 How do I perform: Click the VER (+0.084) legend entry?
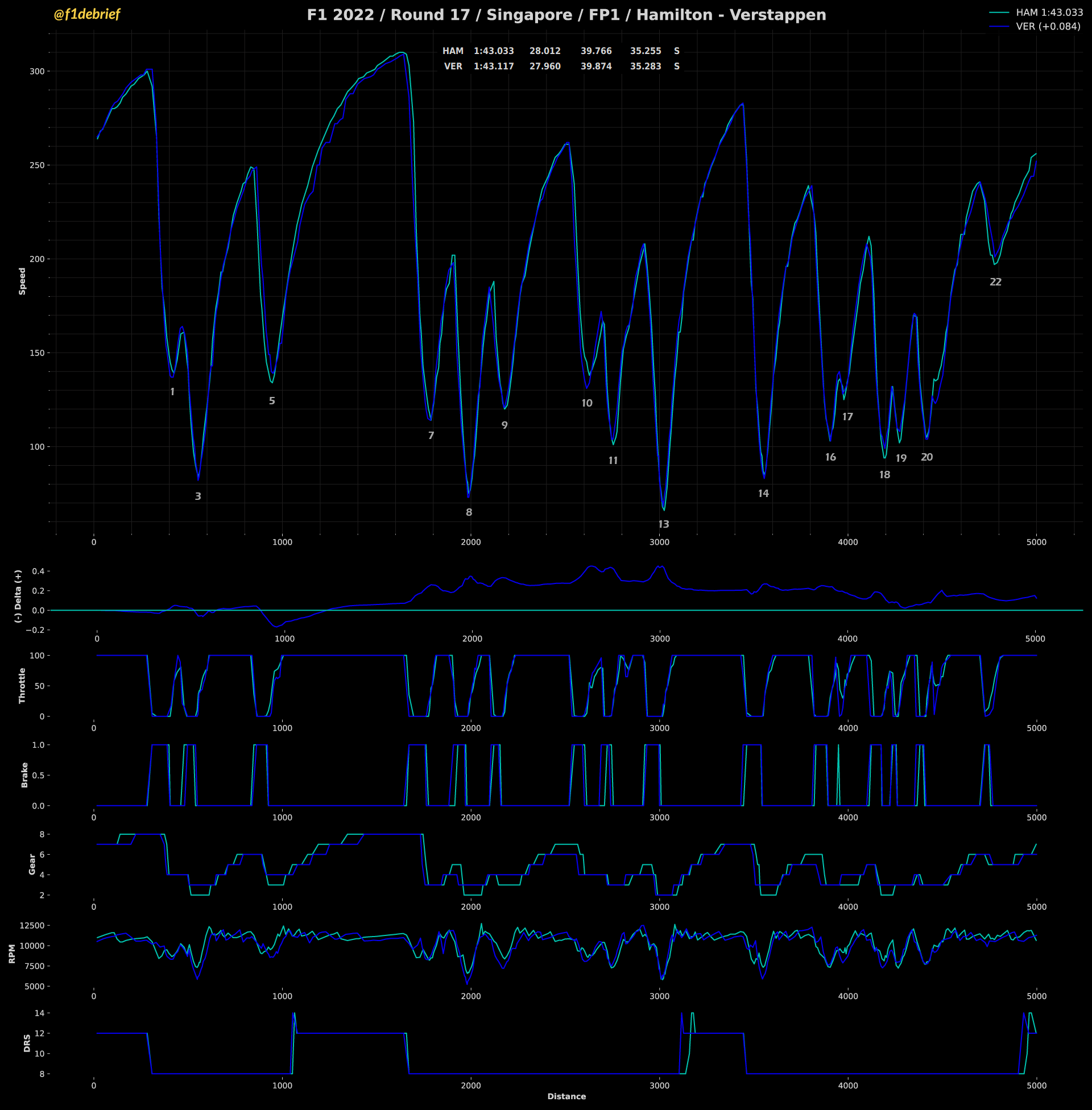click(1047, 26)
